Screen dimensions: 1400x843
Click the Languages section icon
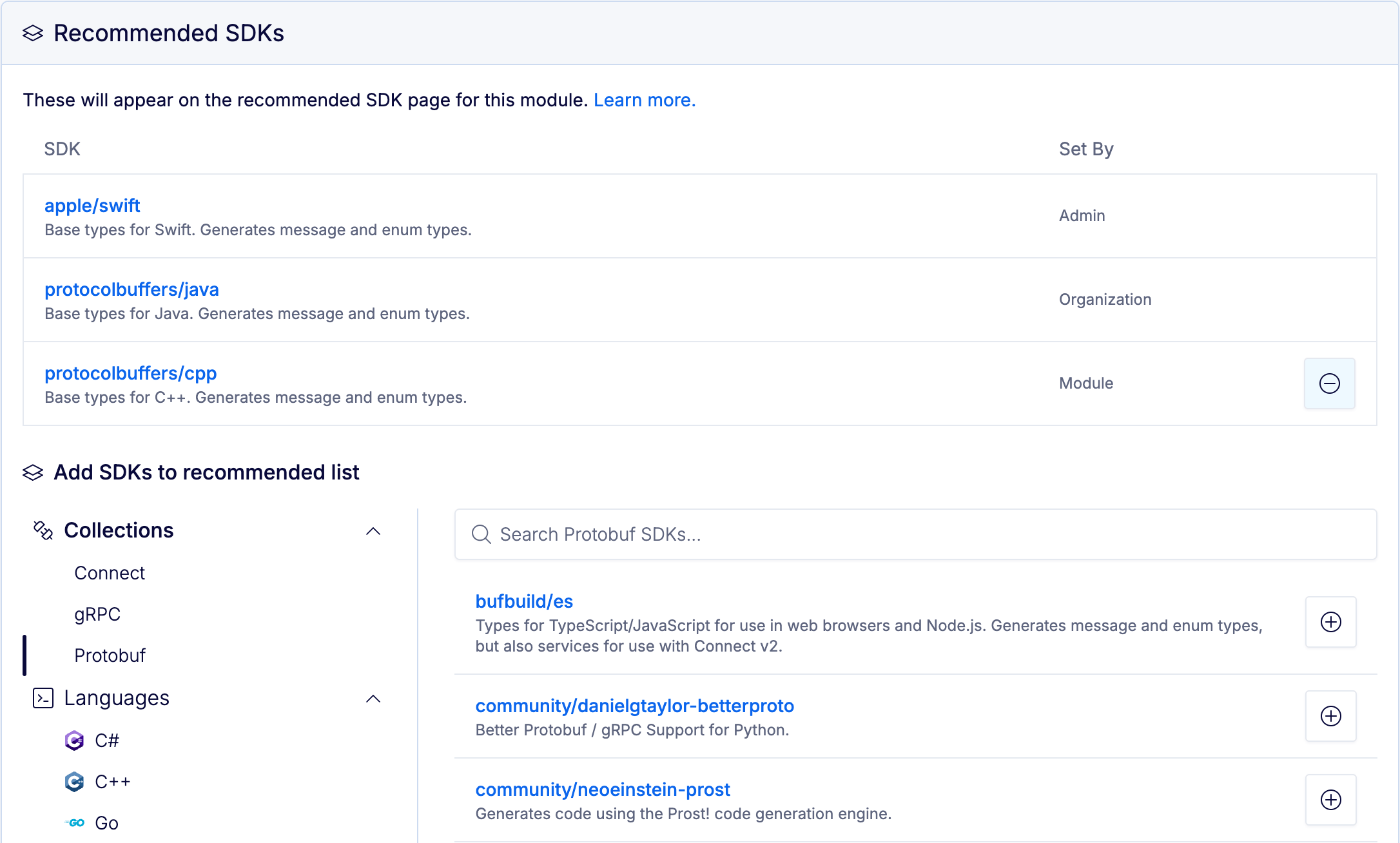[x=43, y=697]
